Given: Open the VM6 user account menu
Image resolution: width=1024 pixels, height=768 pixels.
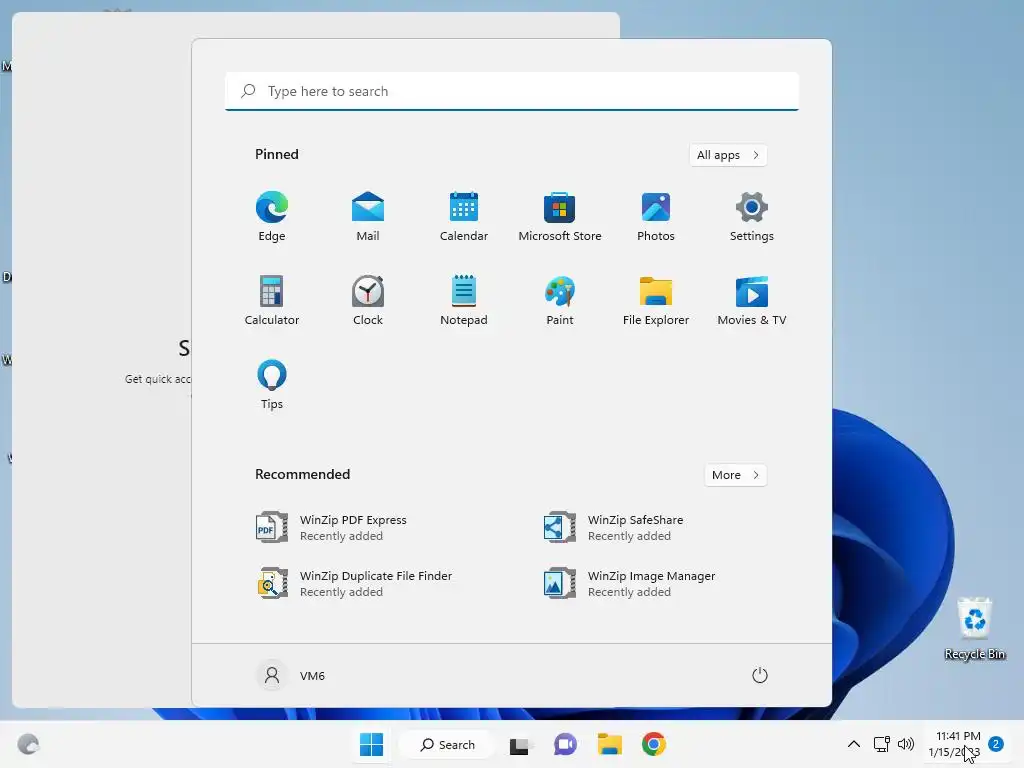Looking at the screenshot, I should point(291,675).
